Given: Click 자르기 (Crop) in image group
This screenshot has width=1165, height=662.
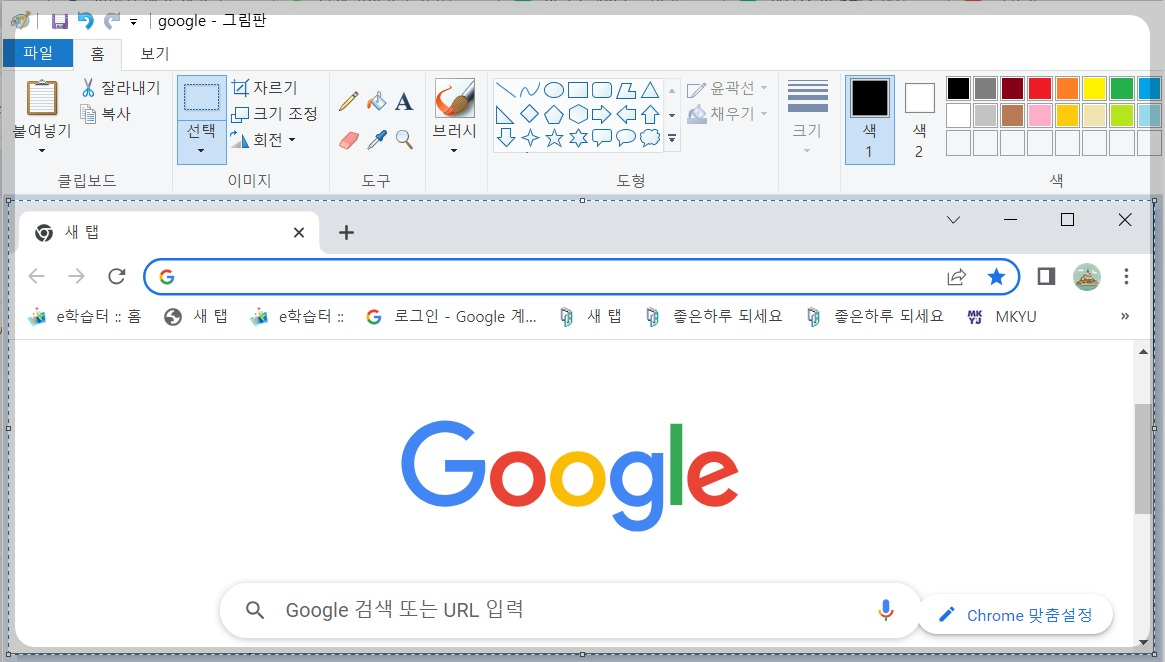Looking at the screenshot, I should tap(265, 88).
